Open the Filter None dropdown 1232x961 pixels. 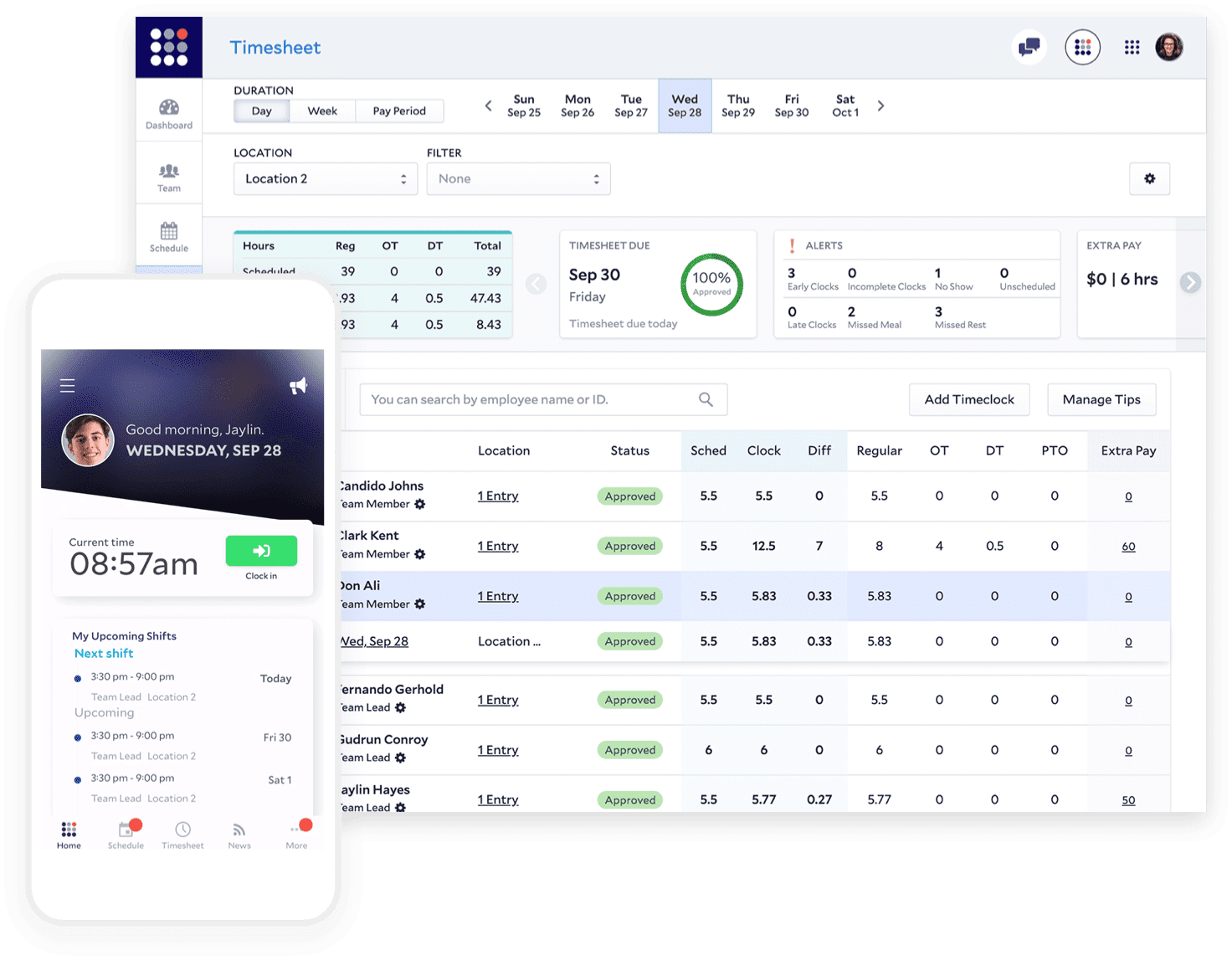[x=518, y=178]
